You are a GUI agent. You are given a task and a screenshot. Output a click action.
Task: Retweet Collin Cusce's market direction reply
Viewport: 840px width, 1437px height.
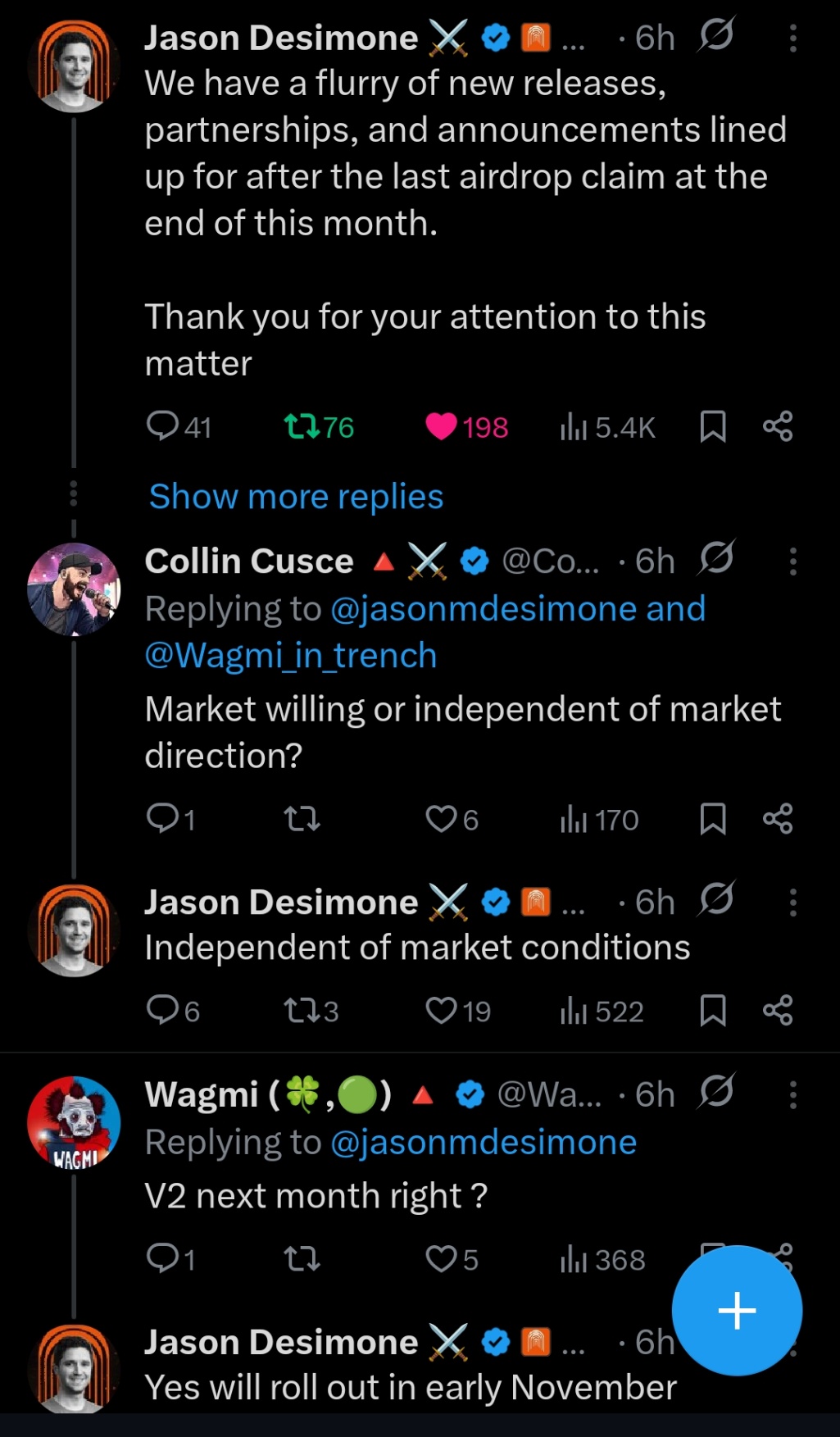coord(302,819)
